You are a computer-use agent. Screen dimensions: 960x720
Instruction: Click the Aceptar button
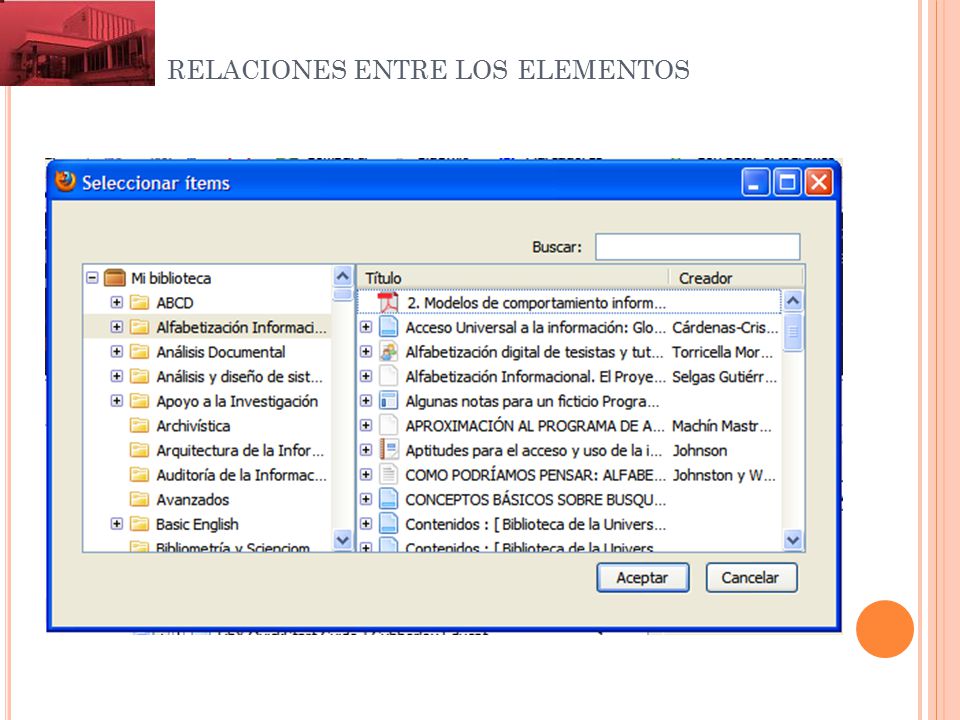pyautogui.click(x=643, y=577)
